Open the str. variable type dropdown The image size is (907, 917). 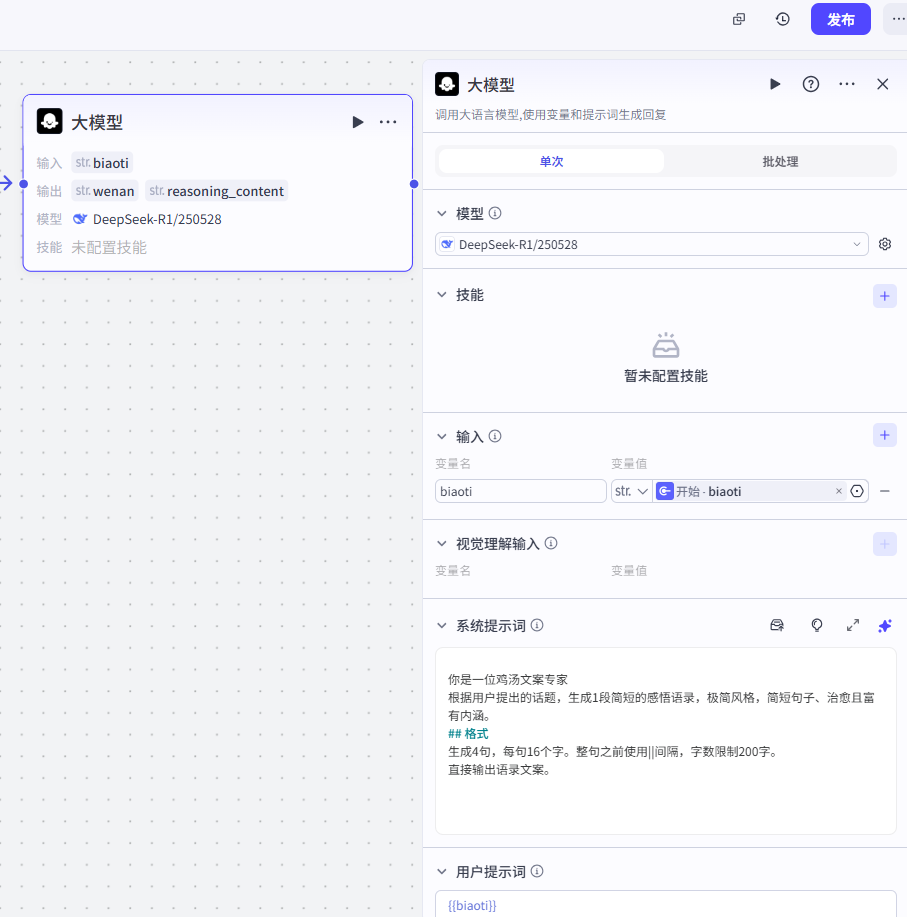pyautogui.click(x=631, y=491)
